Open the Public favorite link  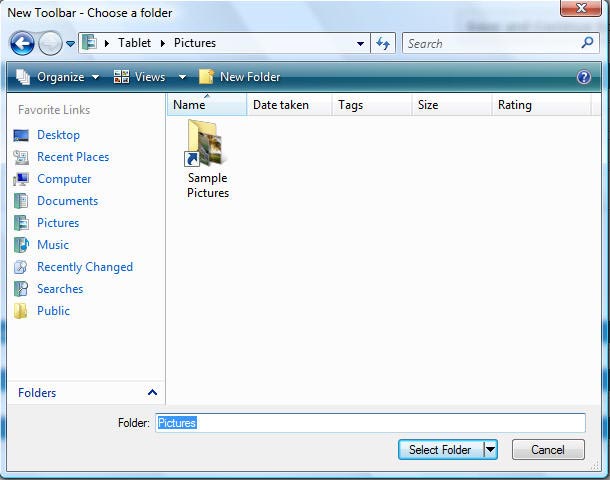coord(54,311)
